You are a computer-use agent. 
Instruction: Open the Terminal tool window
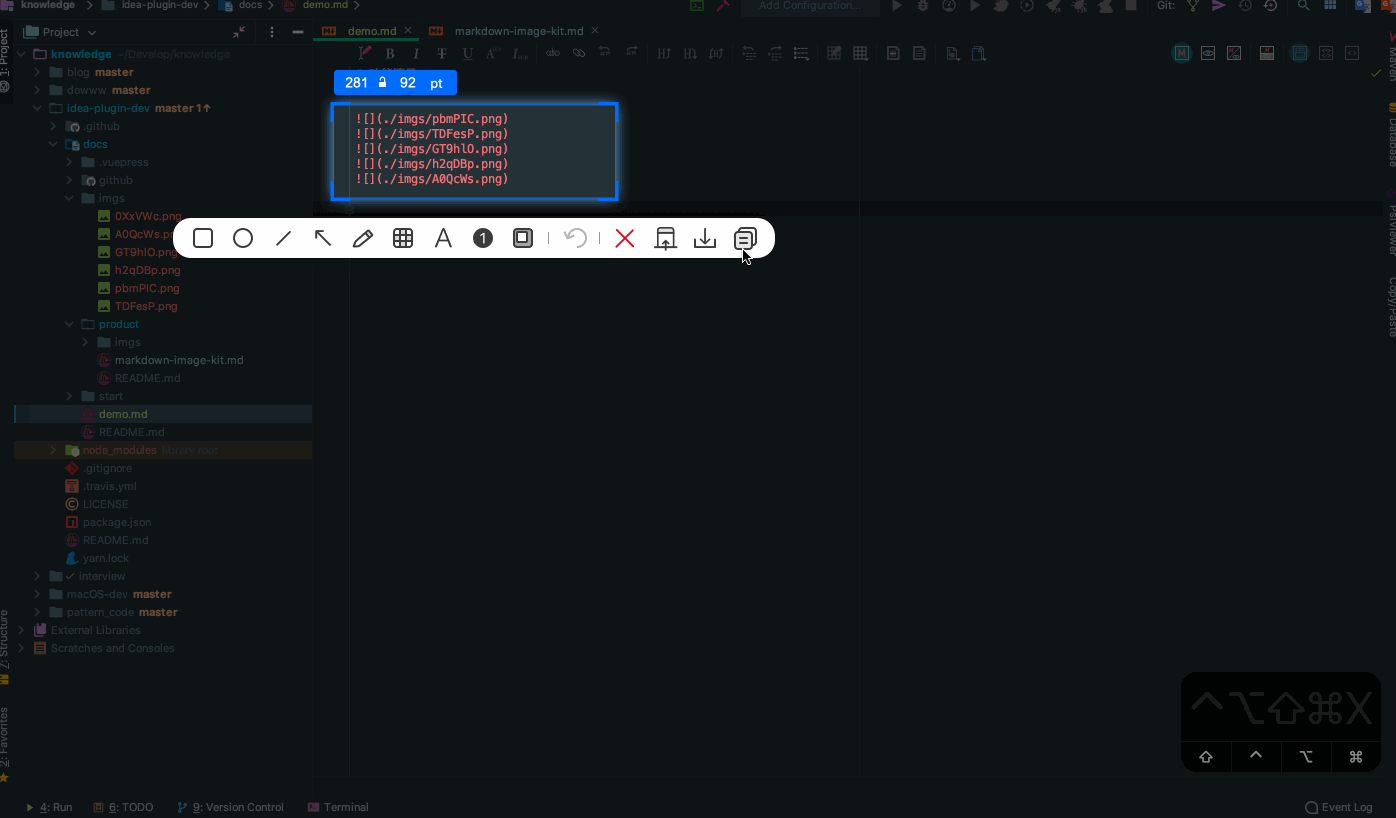pyautogui.click(x=346, y=807)
